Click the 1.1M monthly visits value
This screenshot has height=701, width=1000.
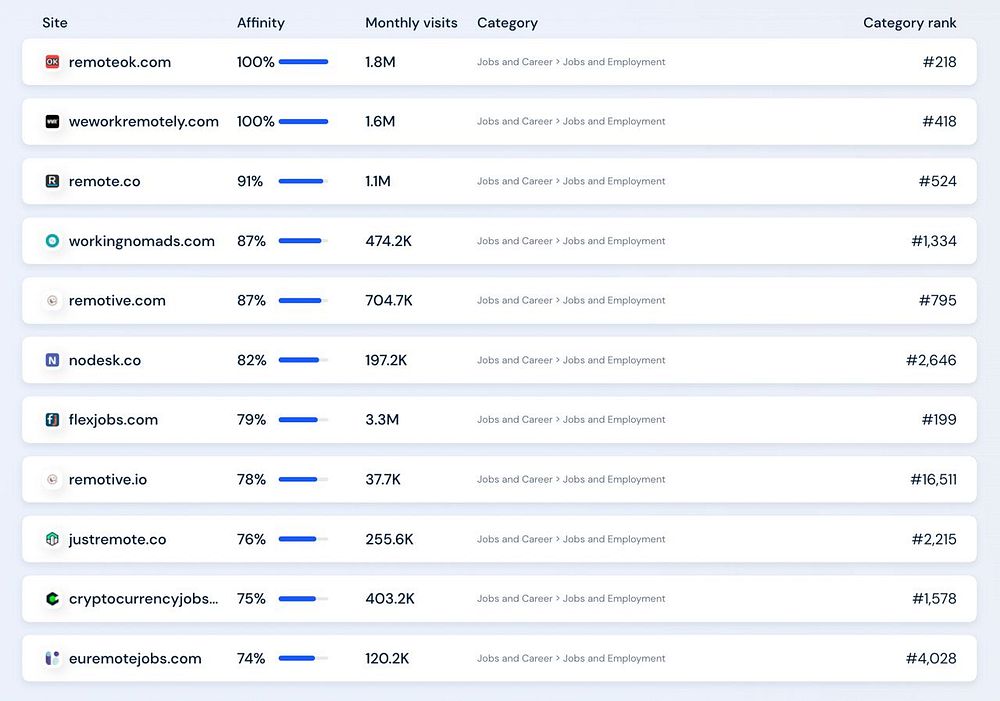click(378, 181)
